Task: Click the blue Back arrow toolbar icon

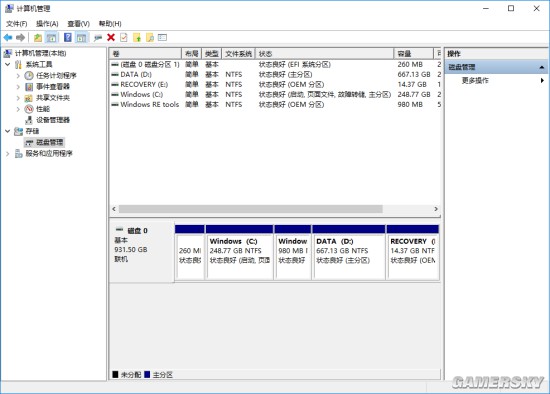Action: (8, 38)
